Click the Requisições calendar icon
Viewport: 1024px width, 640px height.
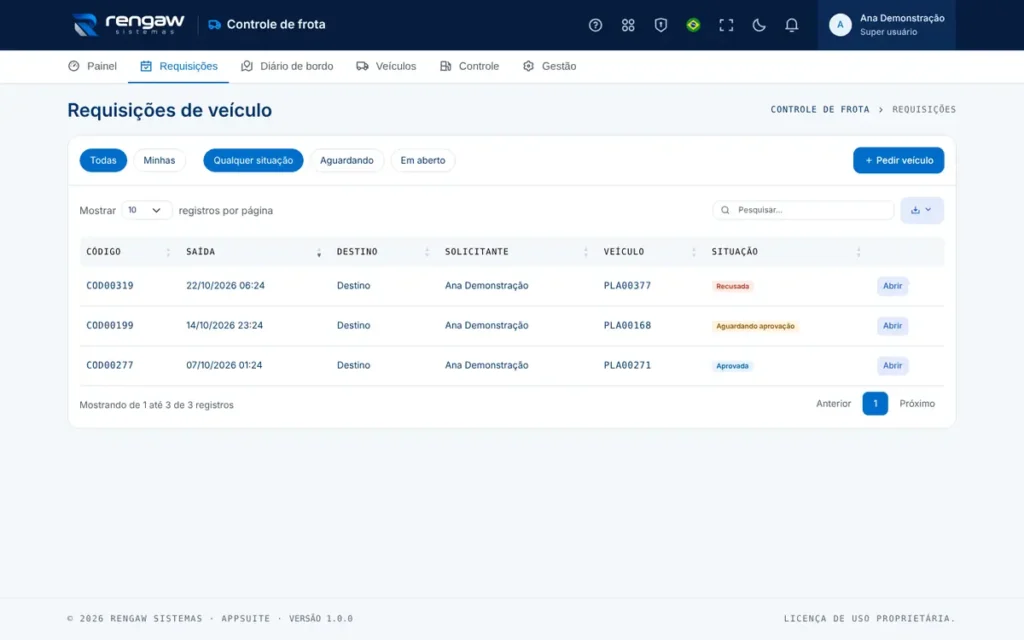point(146,66)
